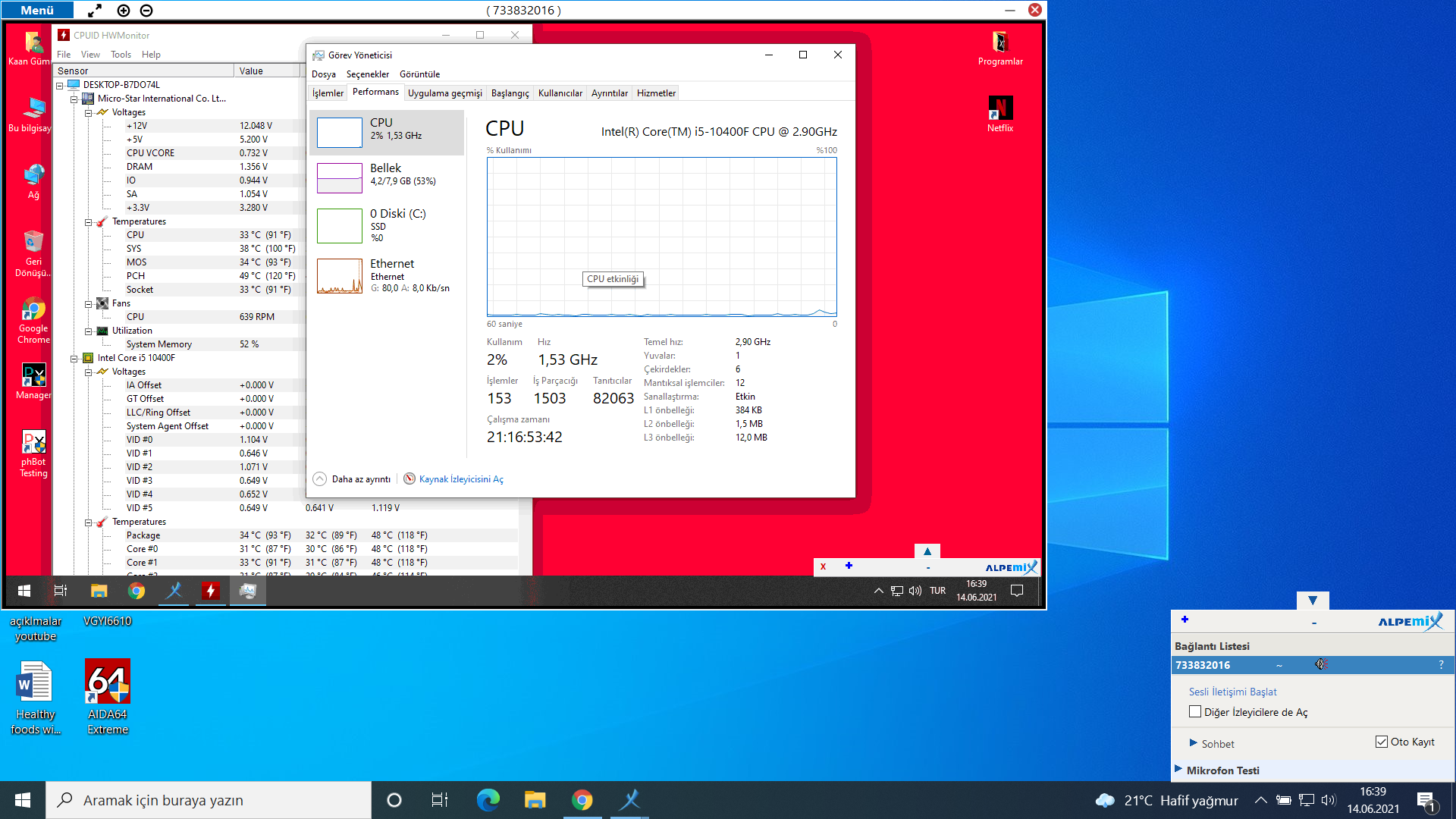Collapse the Intel Core i5 10400F node
The image size is (1456, 819).
[74, 359]
